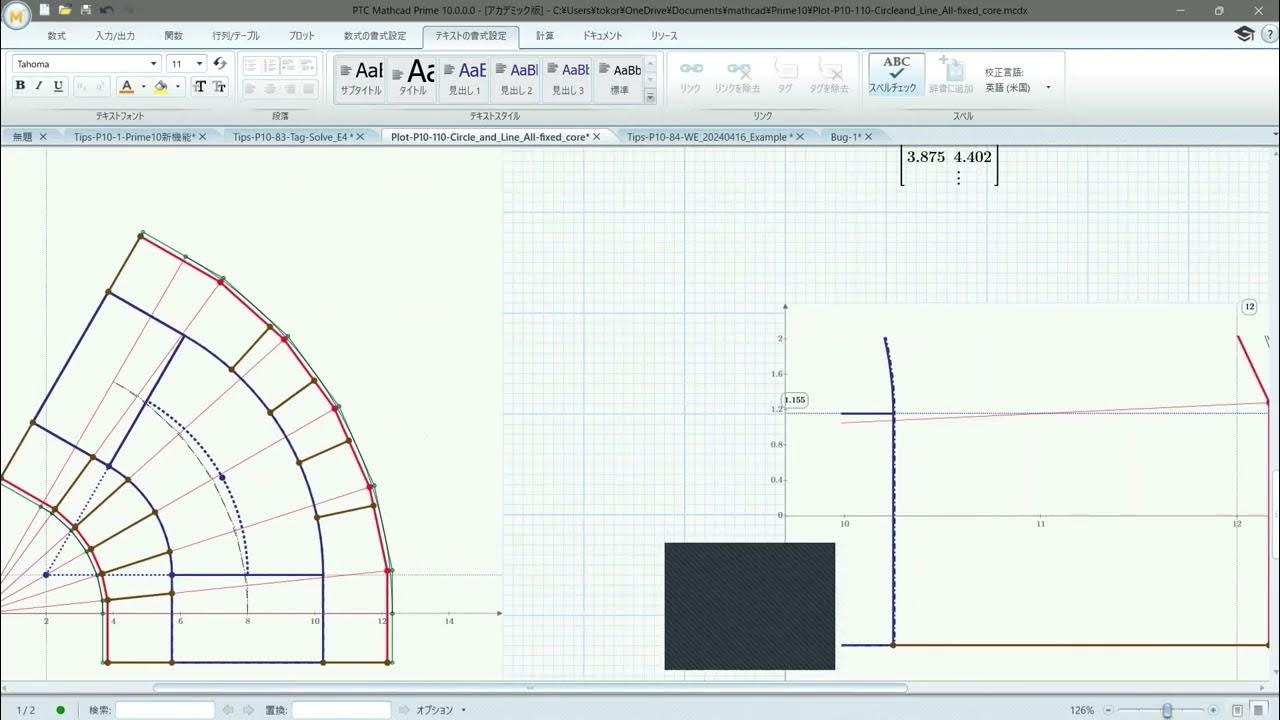
Task: Apply the サブタイトル text style
Action: (x=361, y=78)
